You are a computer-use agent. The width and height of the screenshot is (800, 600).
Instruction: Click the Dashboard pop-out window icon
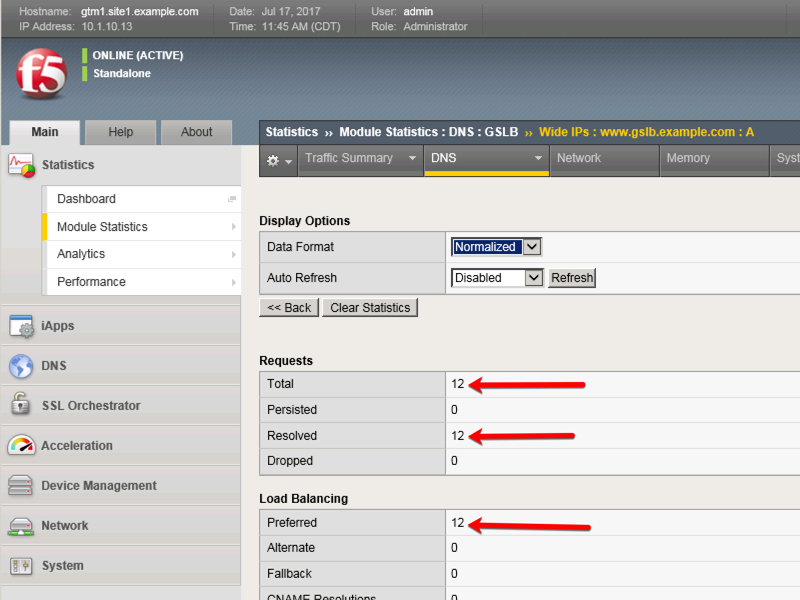pos(232,199)
